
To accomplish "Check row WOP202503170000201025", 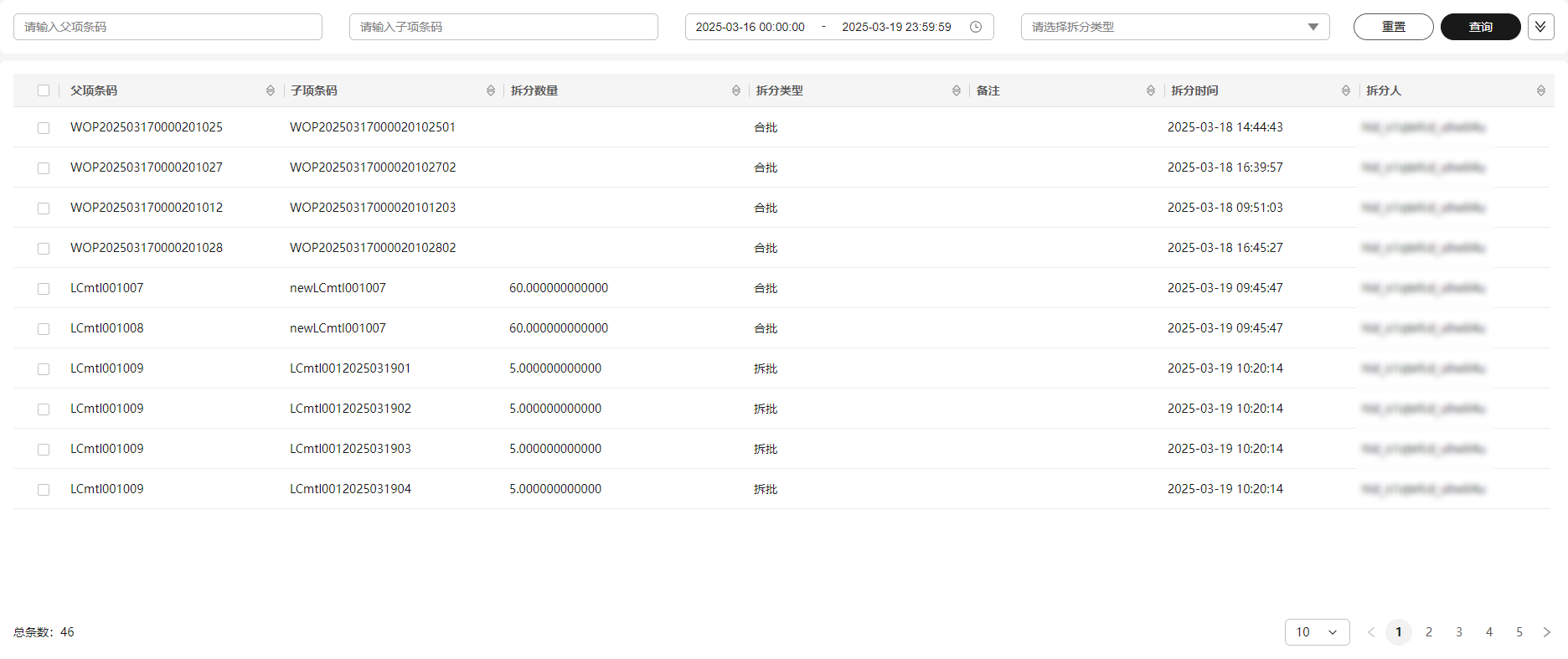I will coord(44,128).
